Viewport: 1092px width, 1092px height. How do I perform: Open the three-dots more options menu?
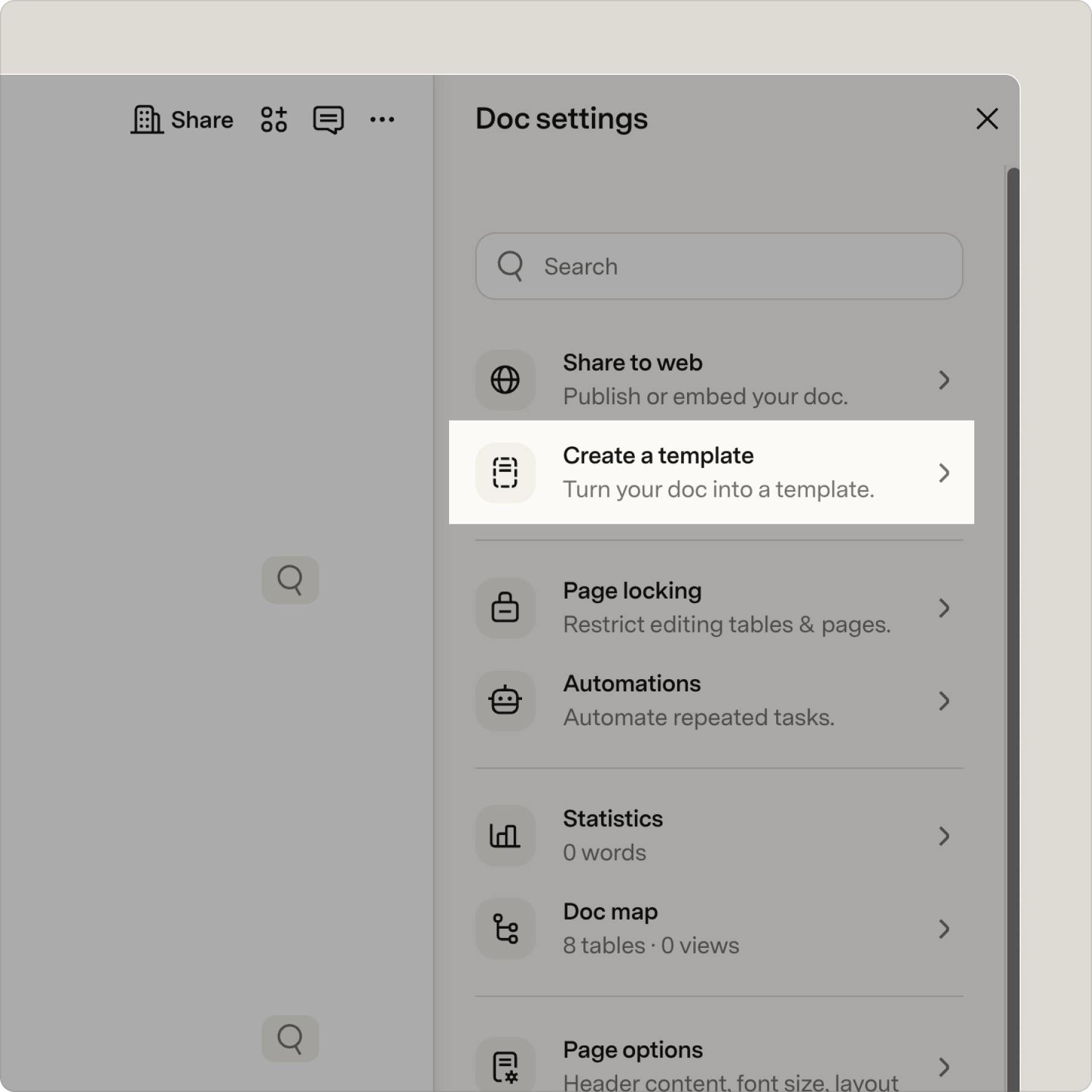coord(382,120)
